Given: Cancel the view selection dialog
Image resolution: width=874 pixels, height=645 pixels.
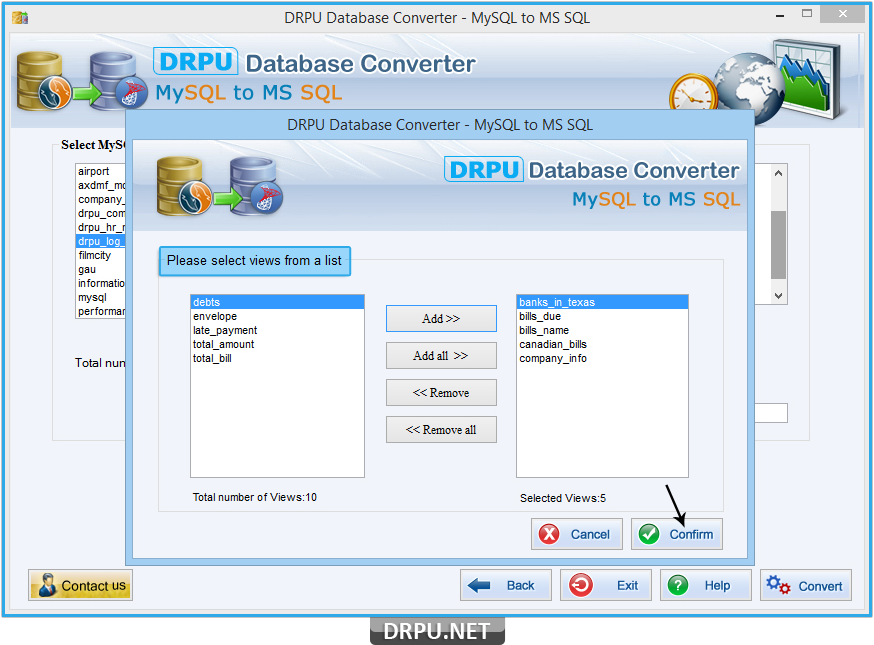Looking at the screenshot, I should pyautogui.click(x=576, y=534).
